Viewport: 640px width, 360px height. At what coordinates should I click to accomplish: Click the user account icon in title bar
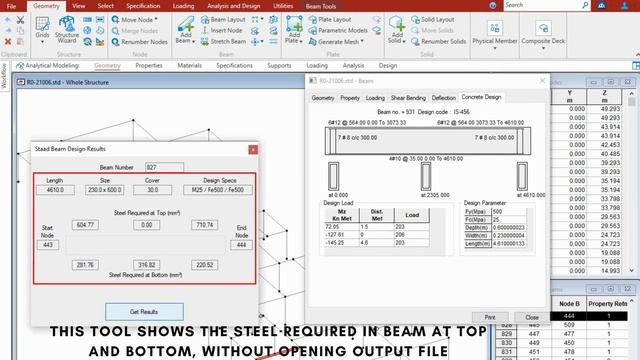(x=624, y=6)
